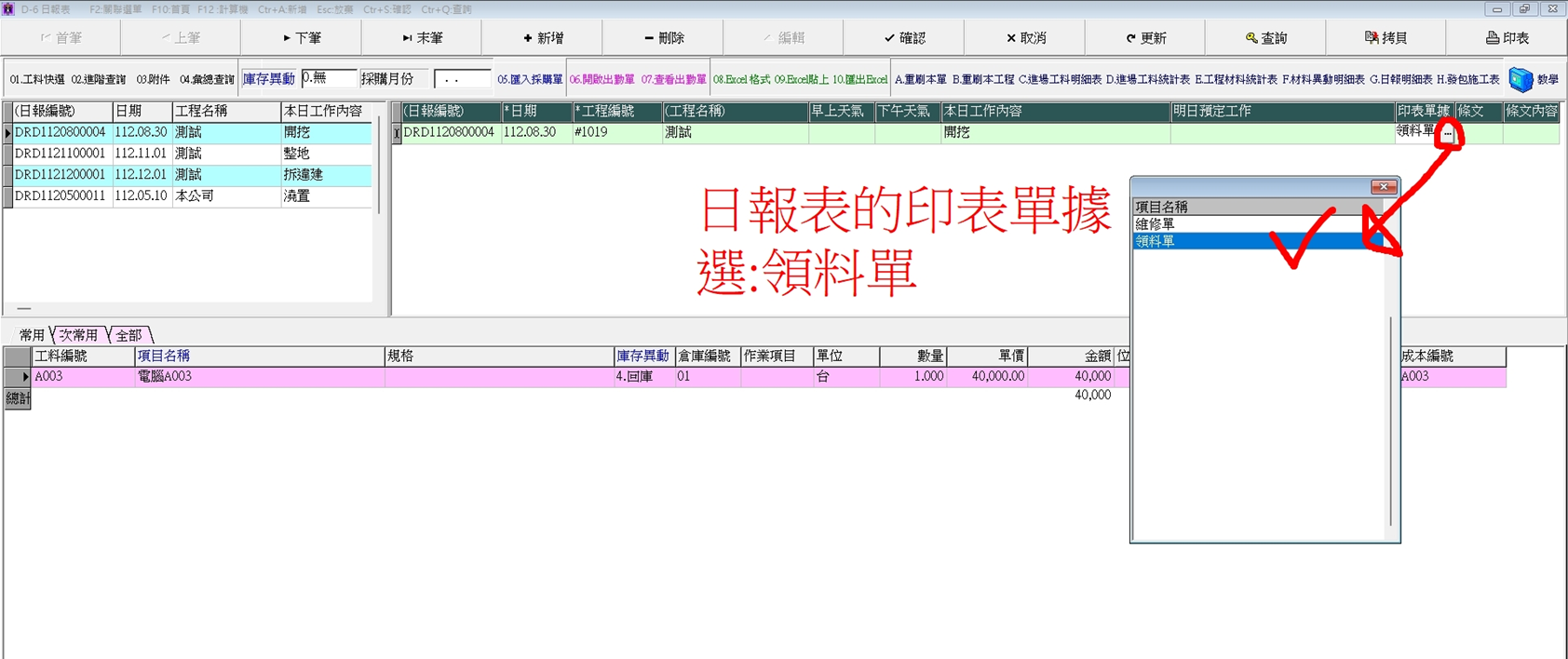Click 05.匯入採購單 import purchase order
1568x659 pixels.
530,80
